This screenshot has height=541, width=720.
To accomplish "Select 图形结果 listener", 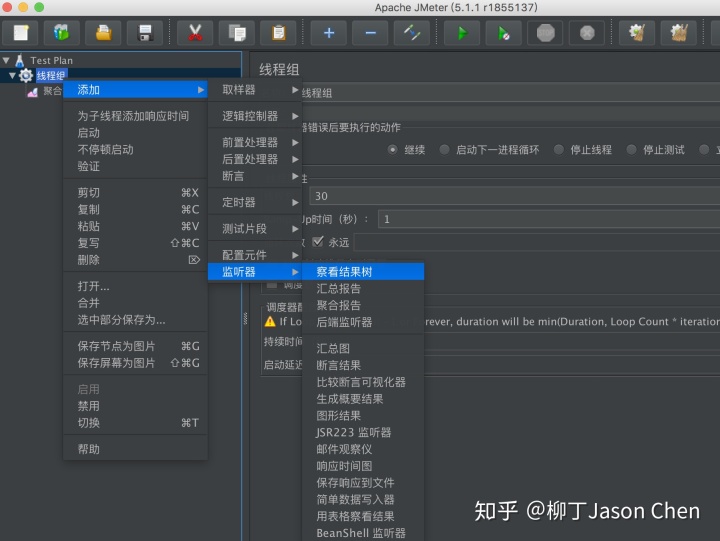I will [363, 416].
